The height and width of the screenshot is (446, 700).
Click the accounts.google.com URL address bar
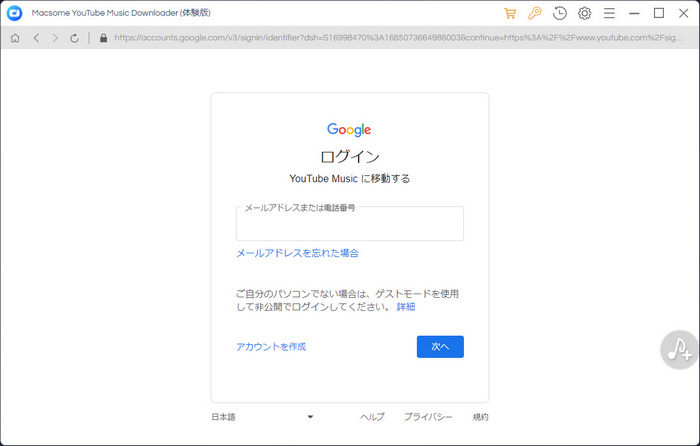tap(398, 38)
